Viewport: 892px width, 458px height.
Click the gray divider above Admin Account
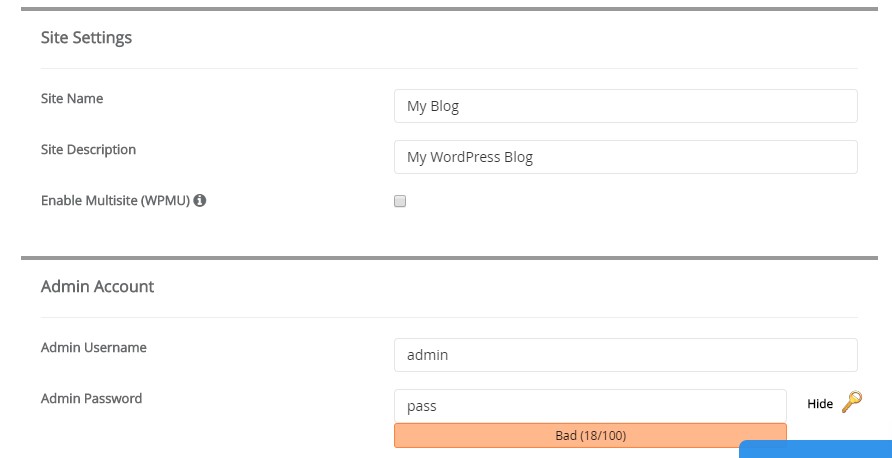point(449,258)
